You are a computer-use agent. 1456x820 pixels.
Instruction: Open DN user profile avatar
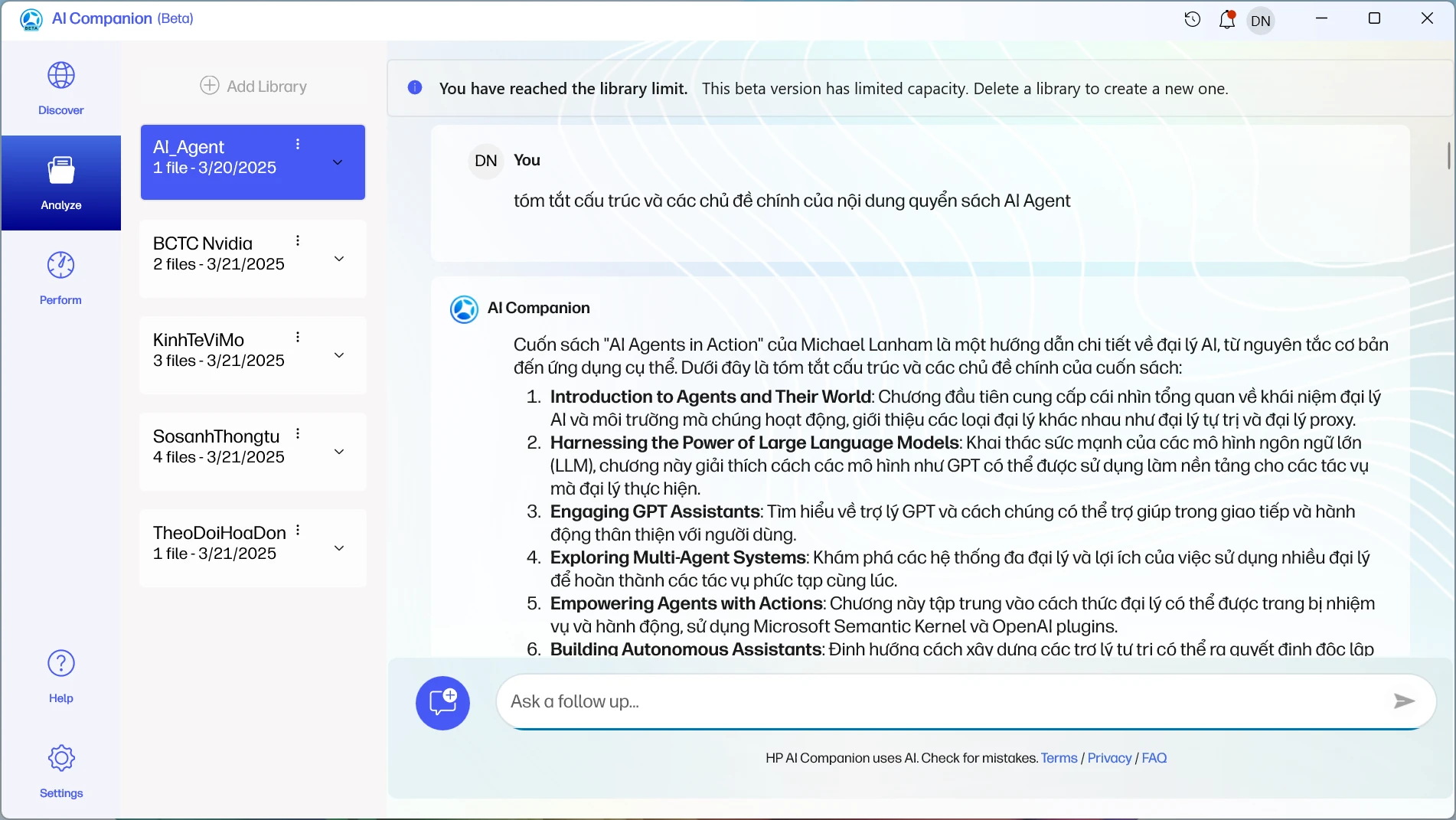coord(1261,21)
